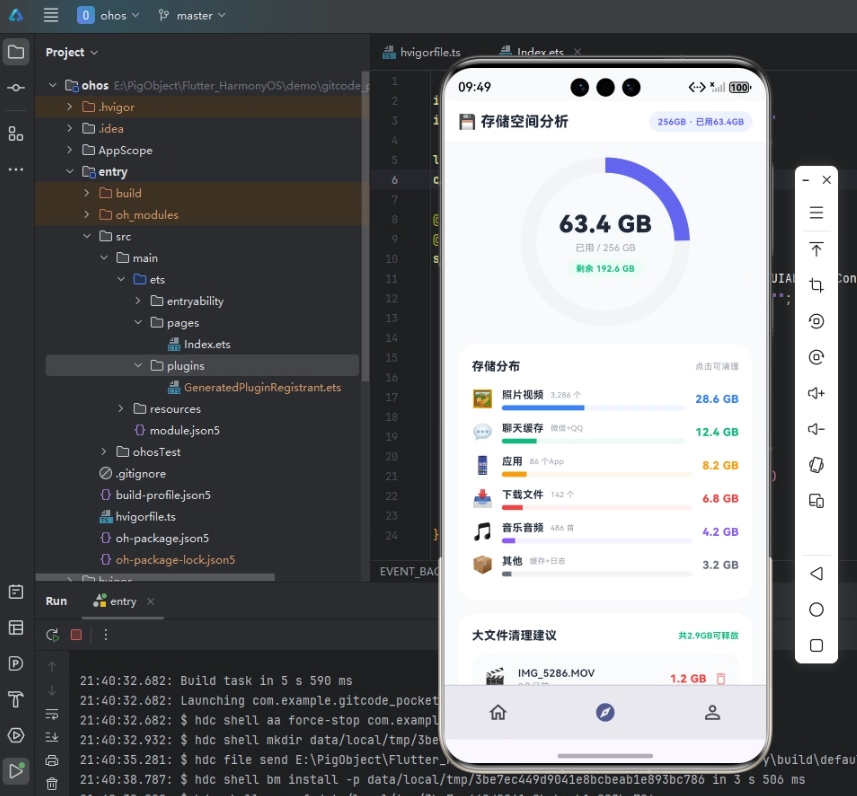
Task: Tap emulator recent apps square button
Action: click(816, 646)
